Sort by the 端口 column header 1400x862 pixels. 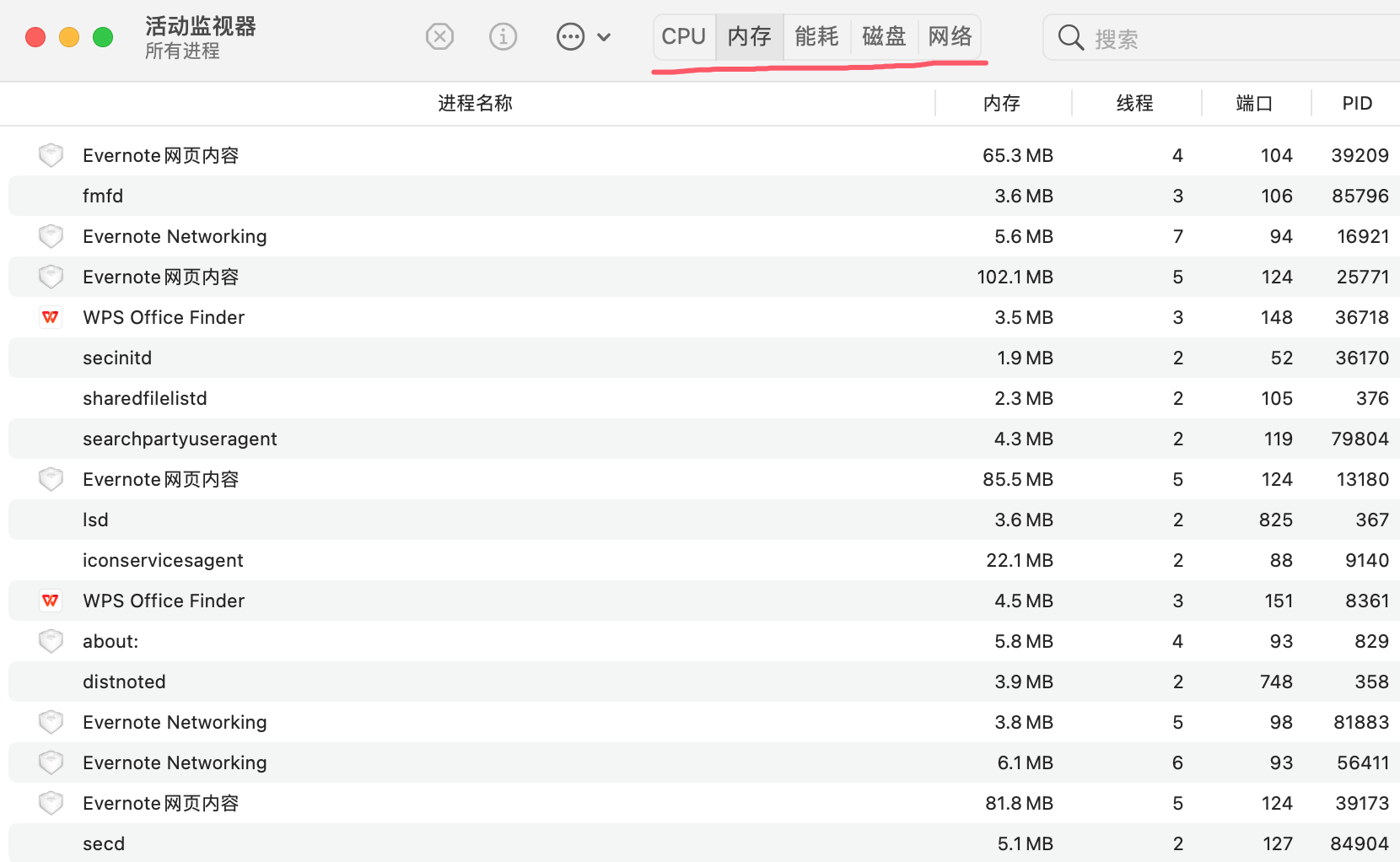(x=1254, y=103)
